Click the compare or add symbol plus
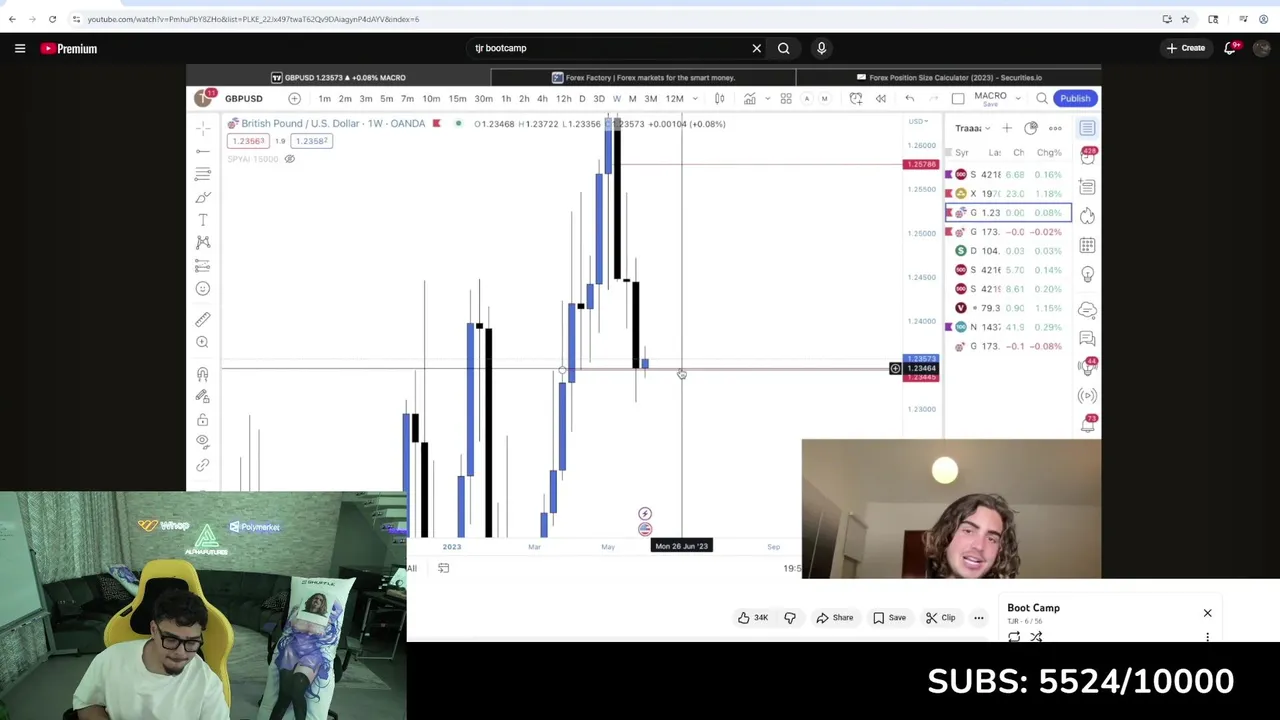Image resolution: width=1280 pixels, height=720 pixels. click(x=294, y=98)
